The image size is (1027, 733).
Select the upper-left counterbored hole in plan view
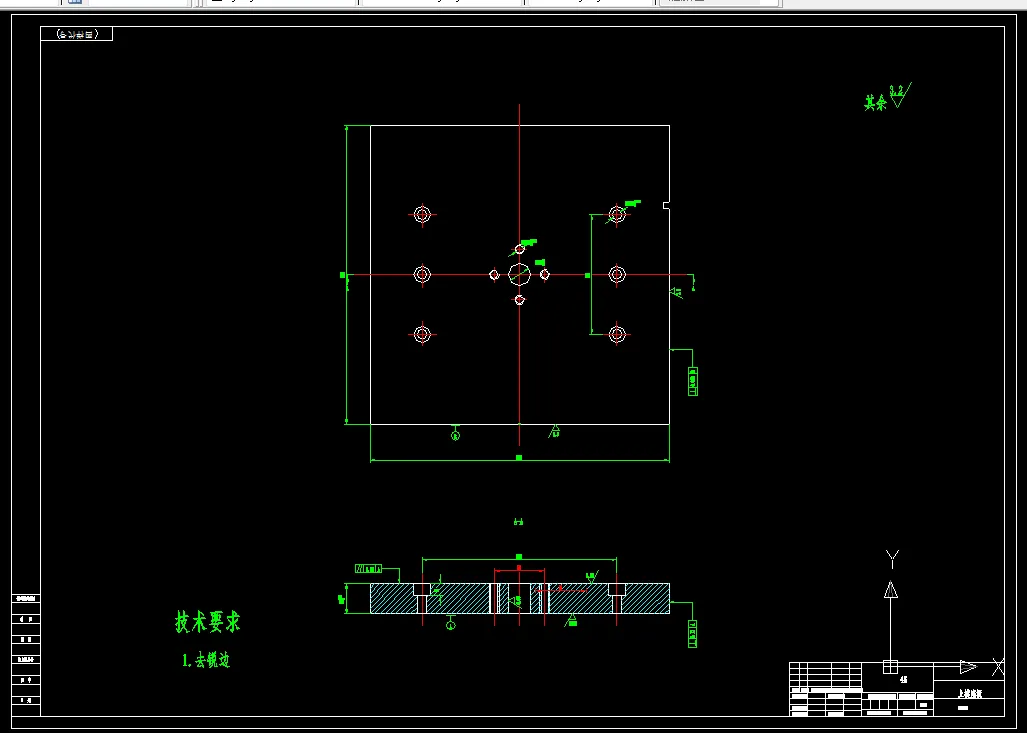pyautogui.click(x=422, y=214)
